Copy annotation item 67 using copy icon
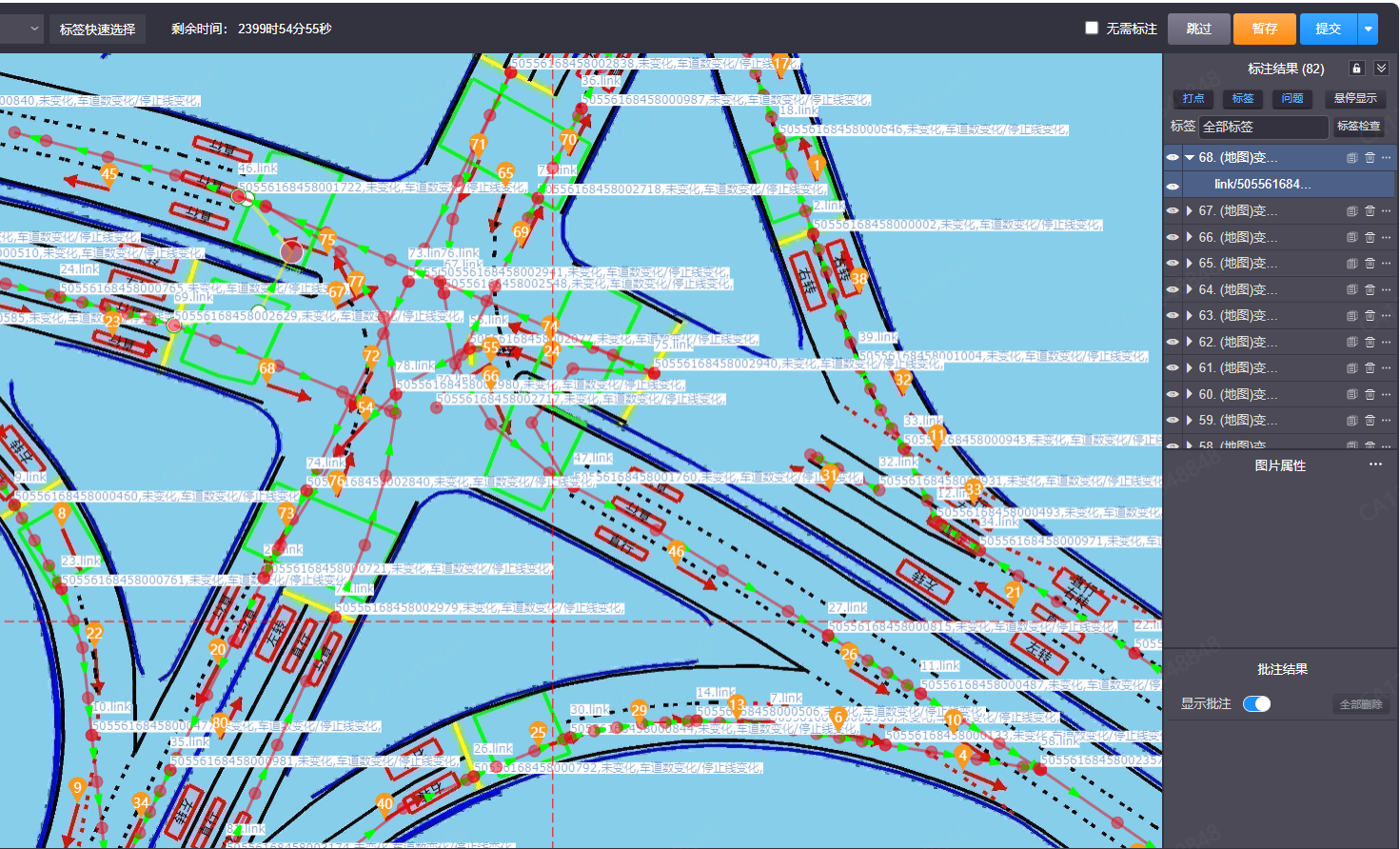The image size is (1400, 849). [1351, 211]
